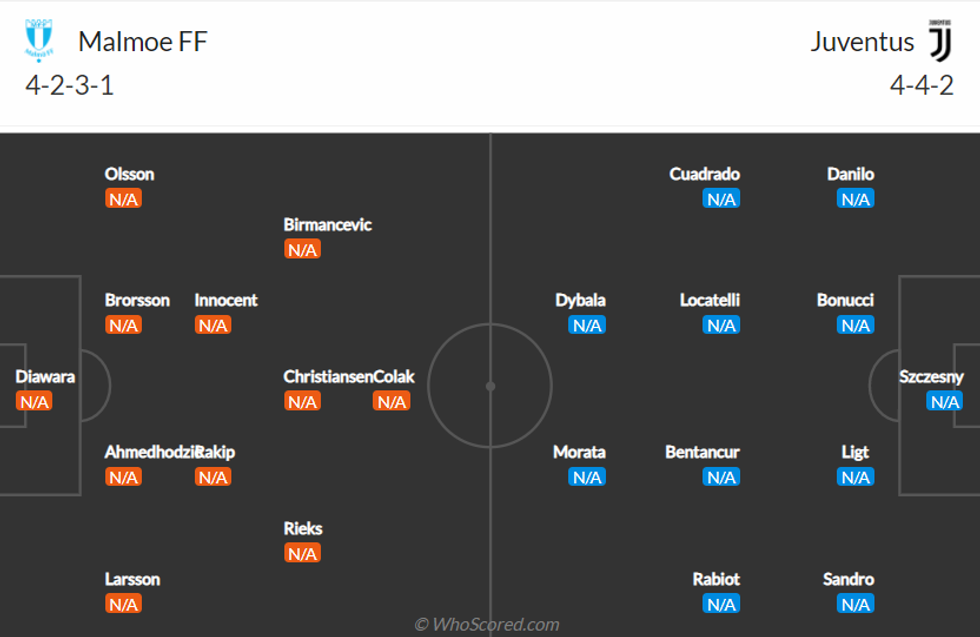Click the Juventus club logo
Image resolution: width=980 pixels, height=637 pixels.
pos(940,40)
